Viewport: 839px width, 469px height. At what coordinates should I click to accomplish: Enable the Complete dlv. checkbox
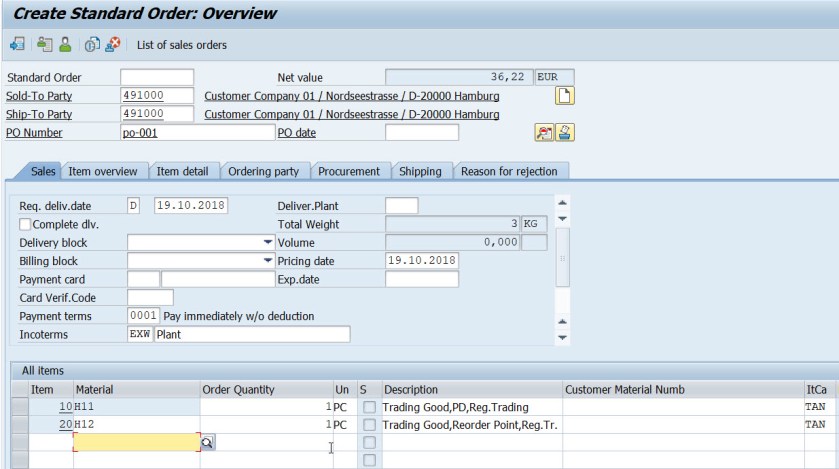tap(26, 224)
